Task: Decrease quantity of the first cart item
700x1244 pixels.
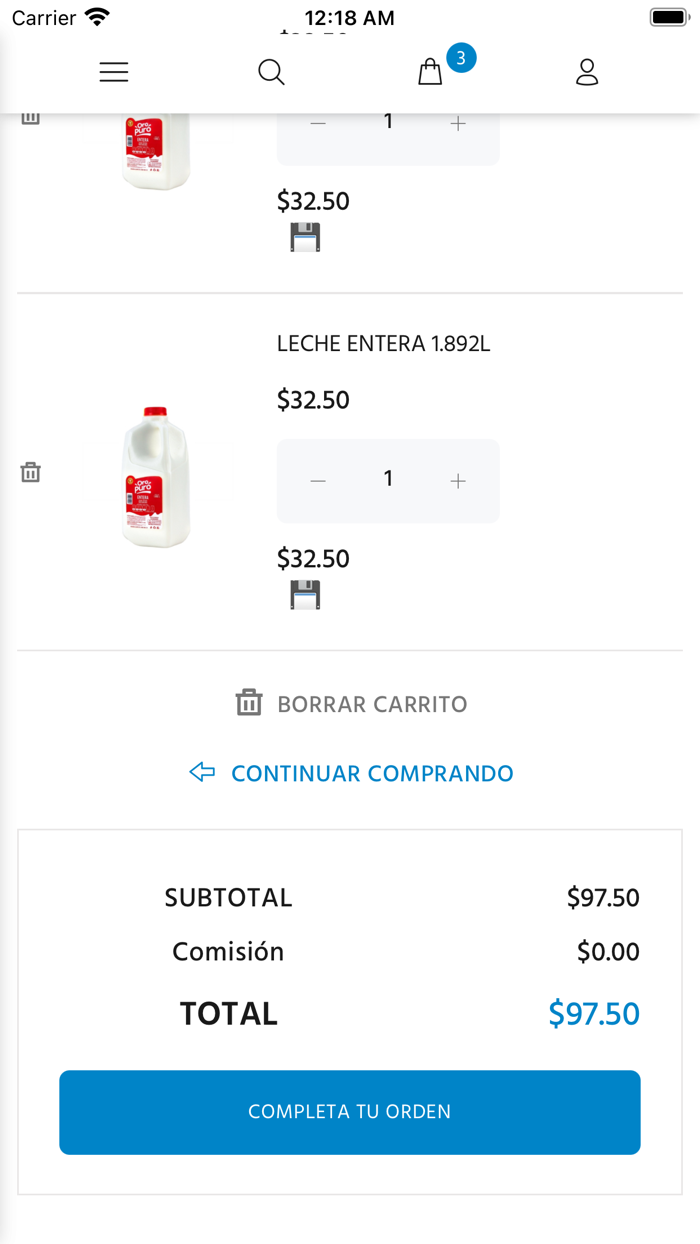Action: (x=318, y=122)
